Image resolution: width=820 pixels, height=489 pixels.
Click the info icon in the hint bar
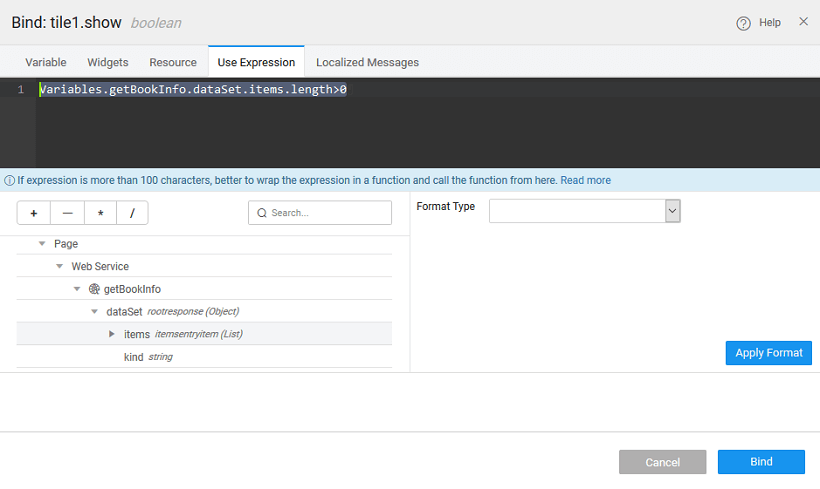coord(9,181)
